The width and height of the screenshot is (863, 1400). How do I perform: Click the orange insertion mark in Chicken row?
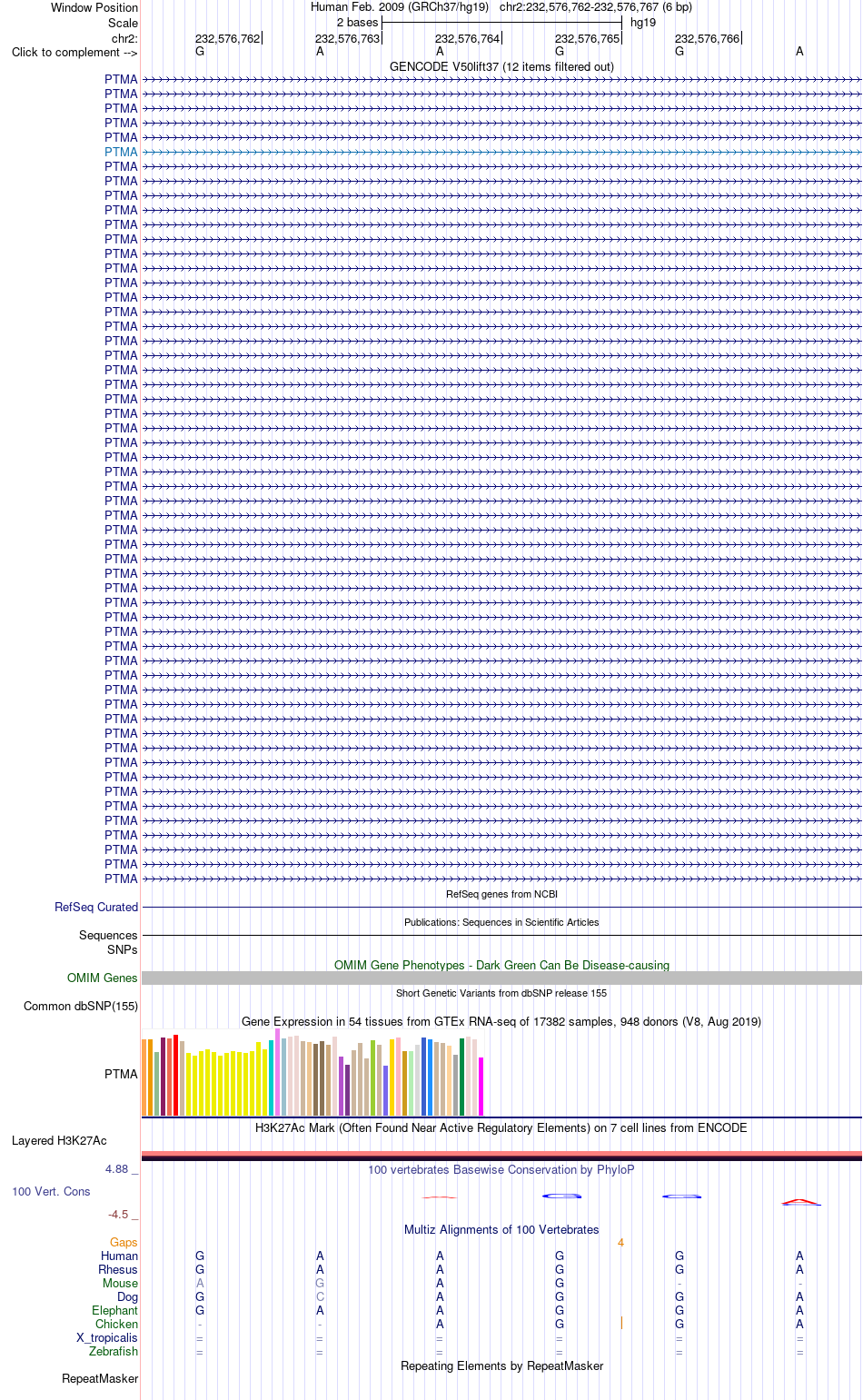[x=621, y=1323]
